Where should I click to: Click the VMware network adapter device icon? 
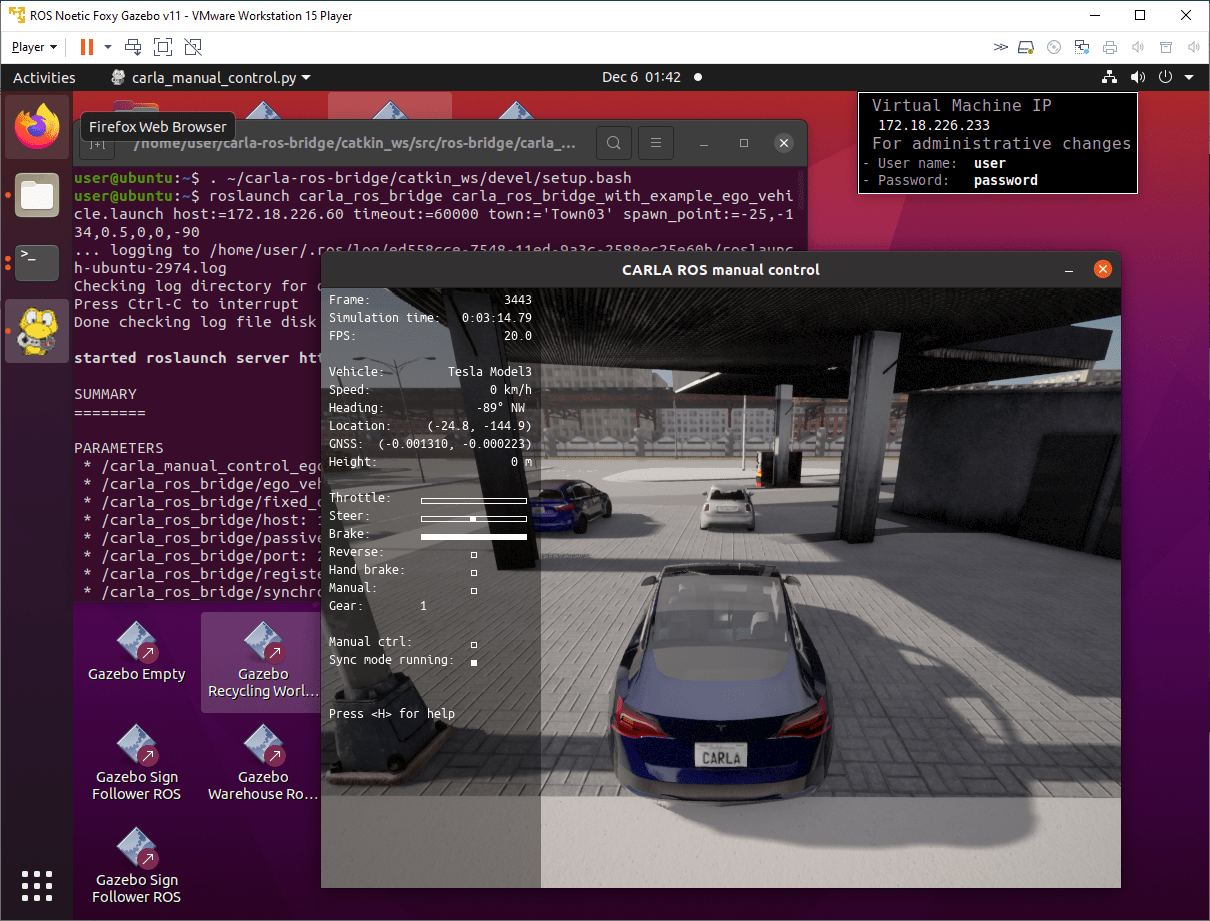[1082, 47]
